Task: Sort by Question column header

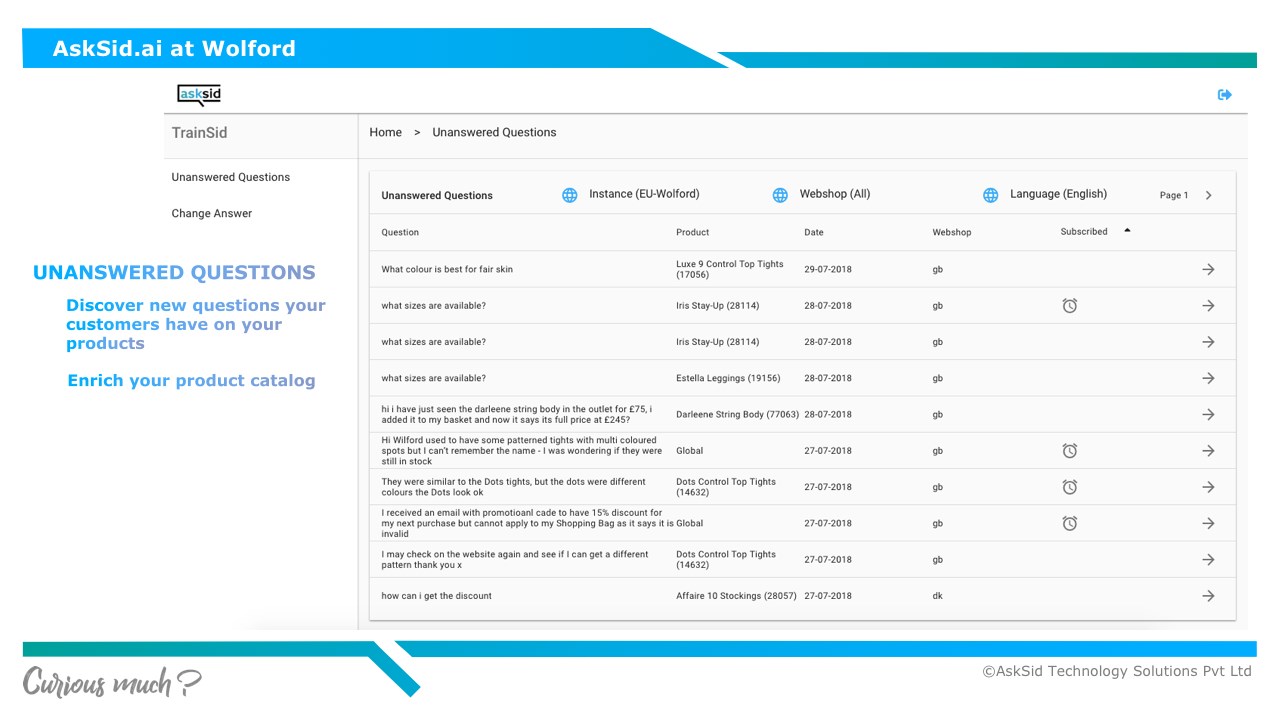Action: [x=400, y=232]
